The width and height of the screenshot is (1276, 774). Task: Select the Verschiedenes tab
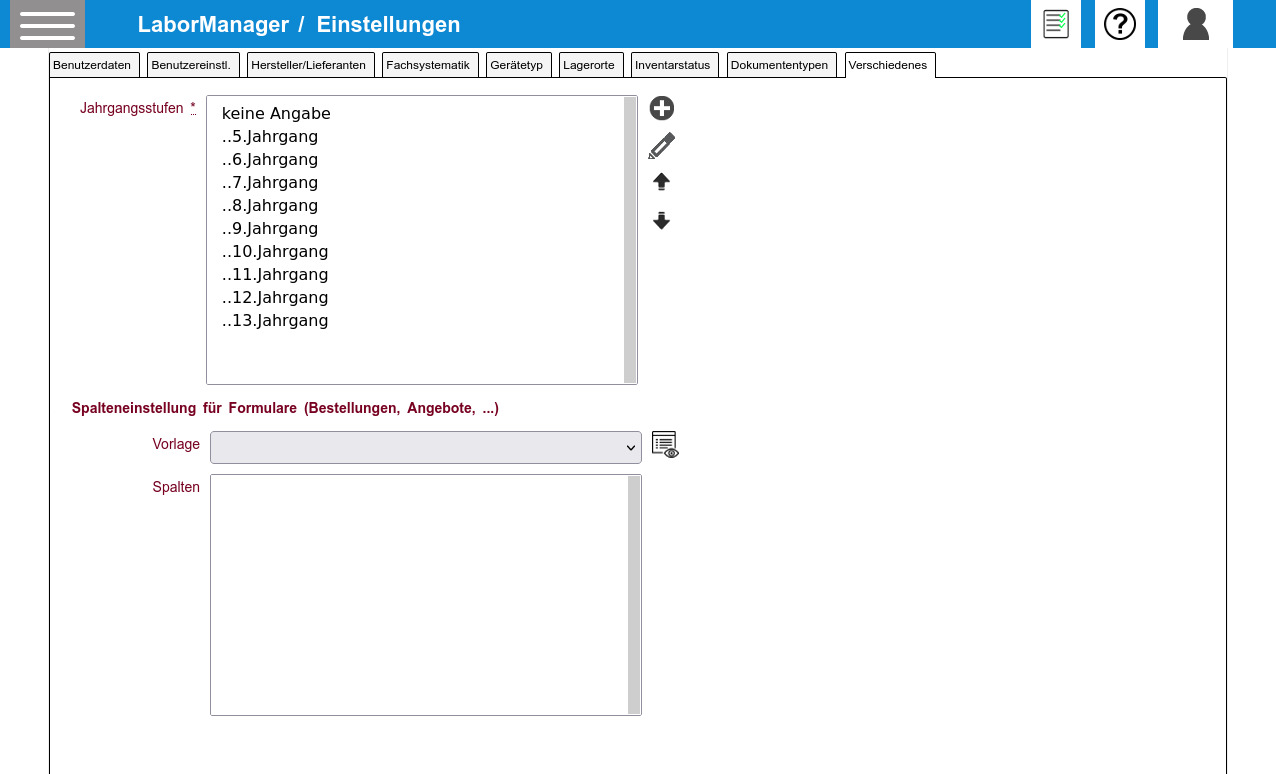tap(890, 65)
